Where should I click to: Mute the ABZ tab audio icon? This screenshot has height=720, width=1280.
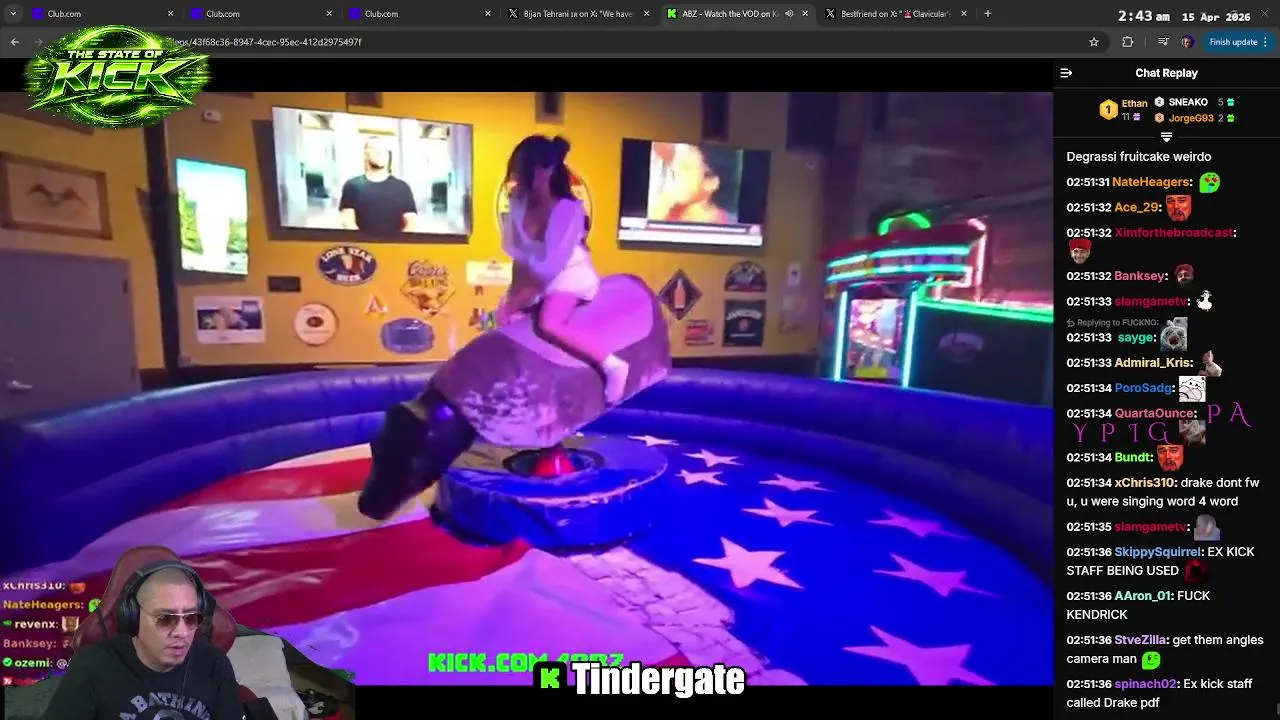tap(789, 14)
